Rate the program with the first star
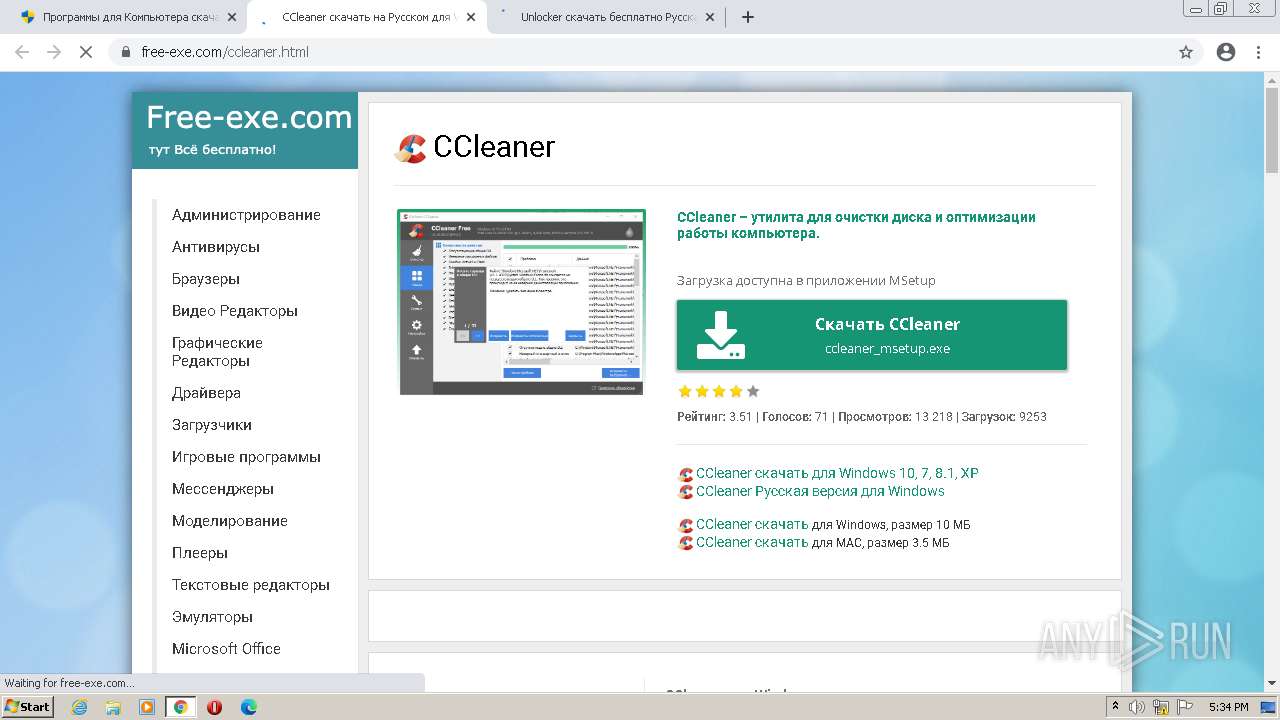Image resolution: width=1280 pixels, height=720 pixels. point(685,391)
